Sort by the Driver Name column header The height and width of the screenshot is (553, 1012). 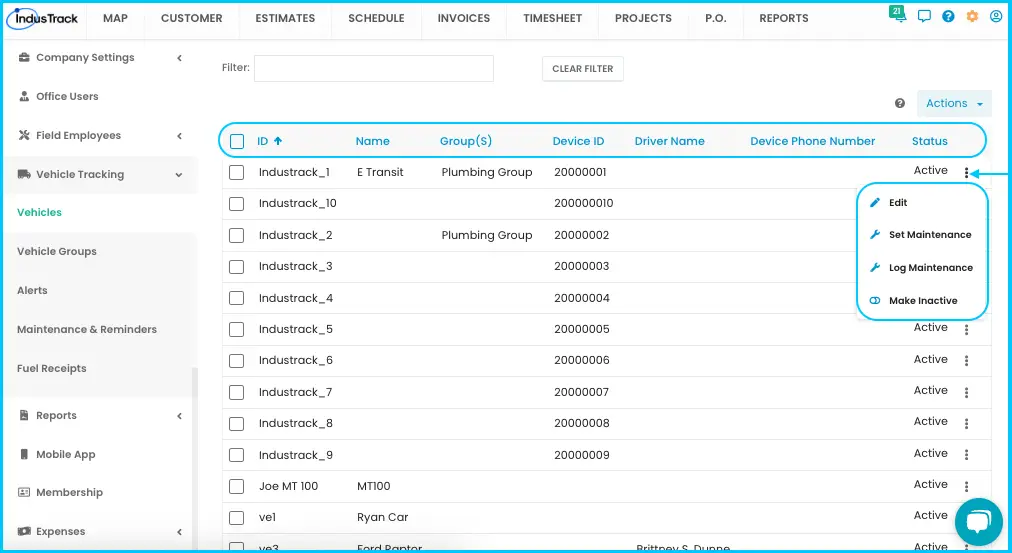tap(669, 141)
